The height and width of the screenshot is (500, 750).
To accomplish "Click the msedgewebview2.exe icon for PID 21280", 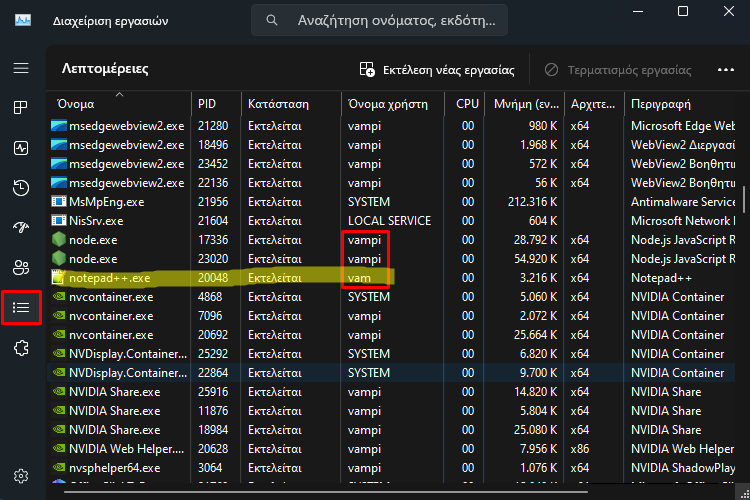I will 59,126.
